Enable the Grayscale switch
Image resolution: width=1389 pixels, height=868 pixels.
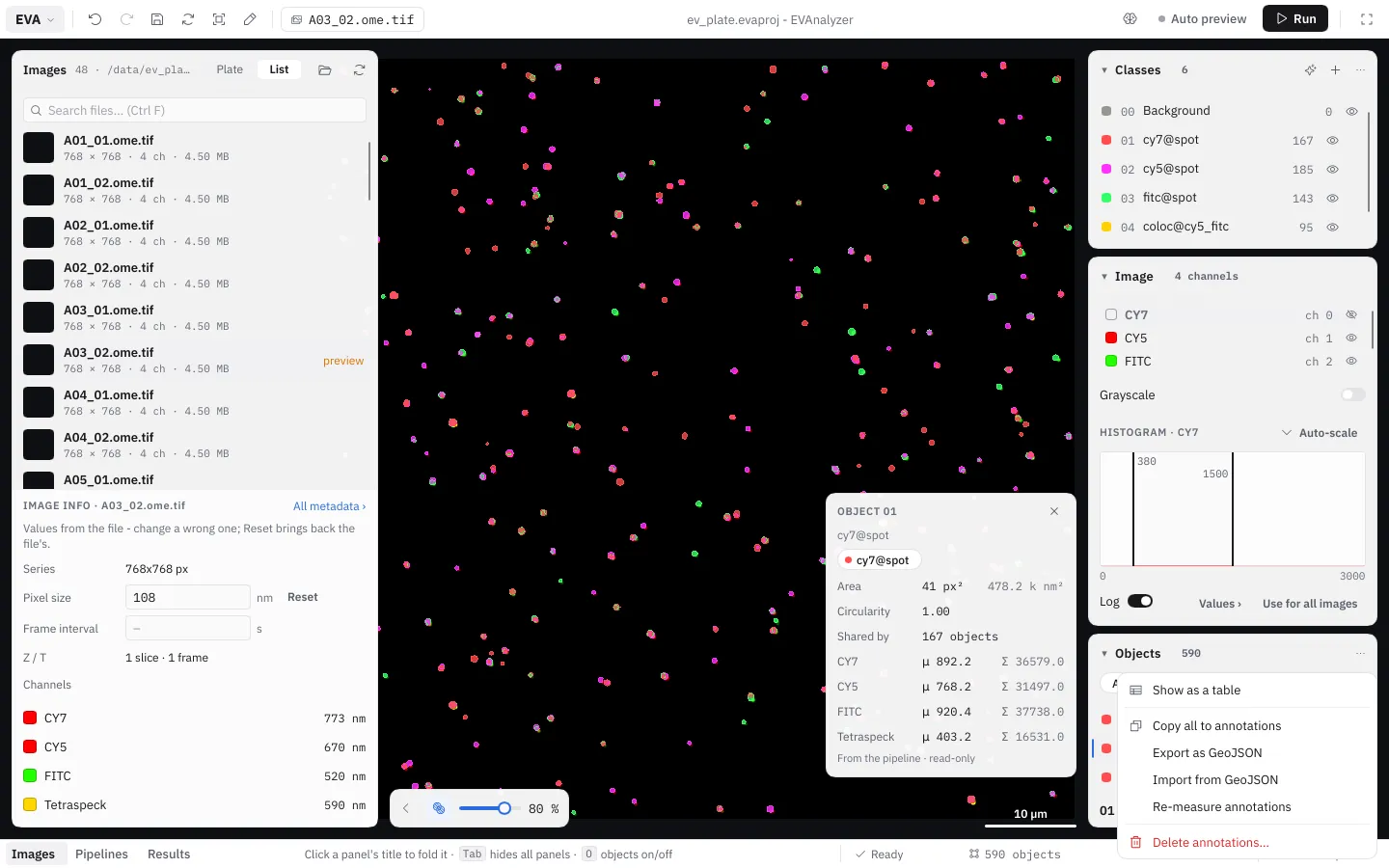click(x=1353, y=394)
